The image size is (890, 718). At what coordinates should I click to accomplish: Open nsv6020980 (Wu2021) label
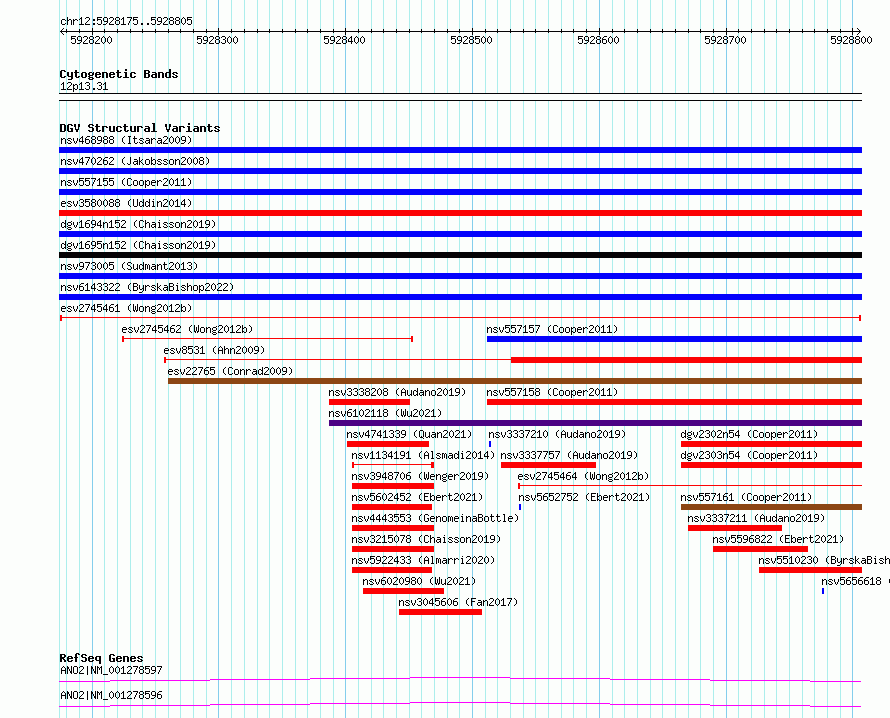tap(419, 581)
